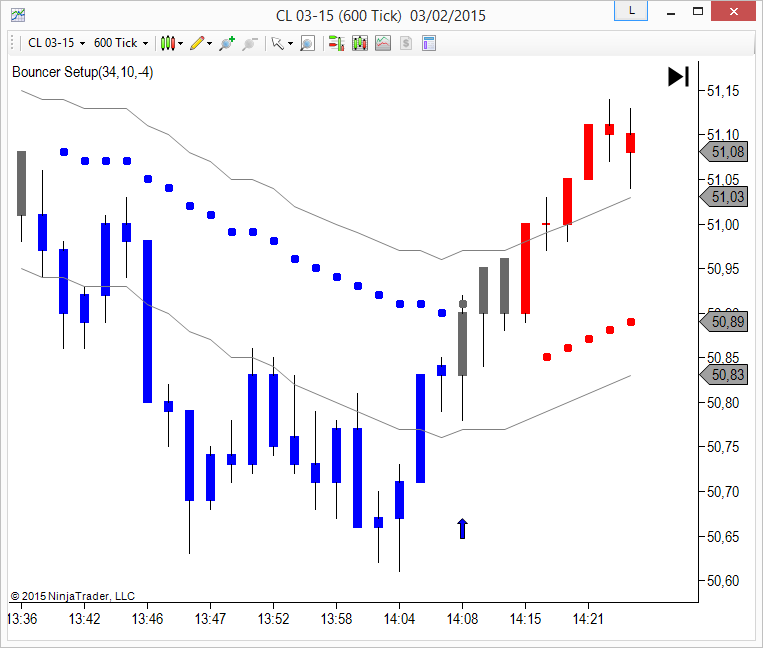Click the Data Box dollar icon
This screenshot has width=763, height=648.
click(406, 43)
